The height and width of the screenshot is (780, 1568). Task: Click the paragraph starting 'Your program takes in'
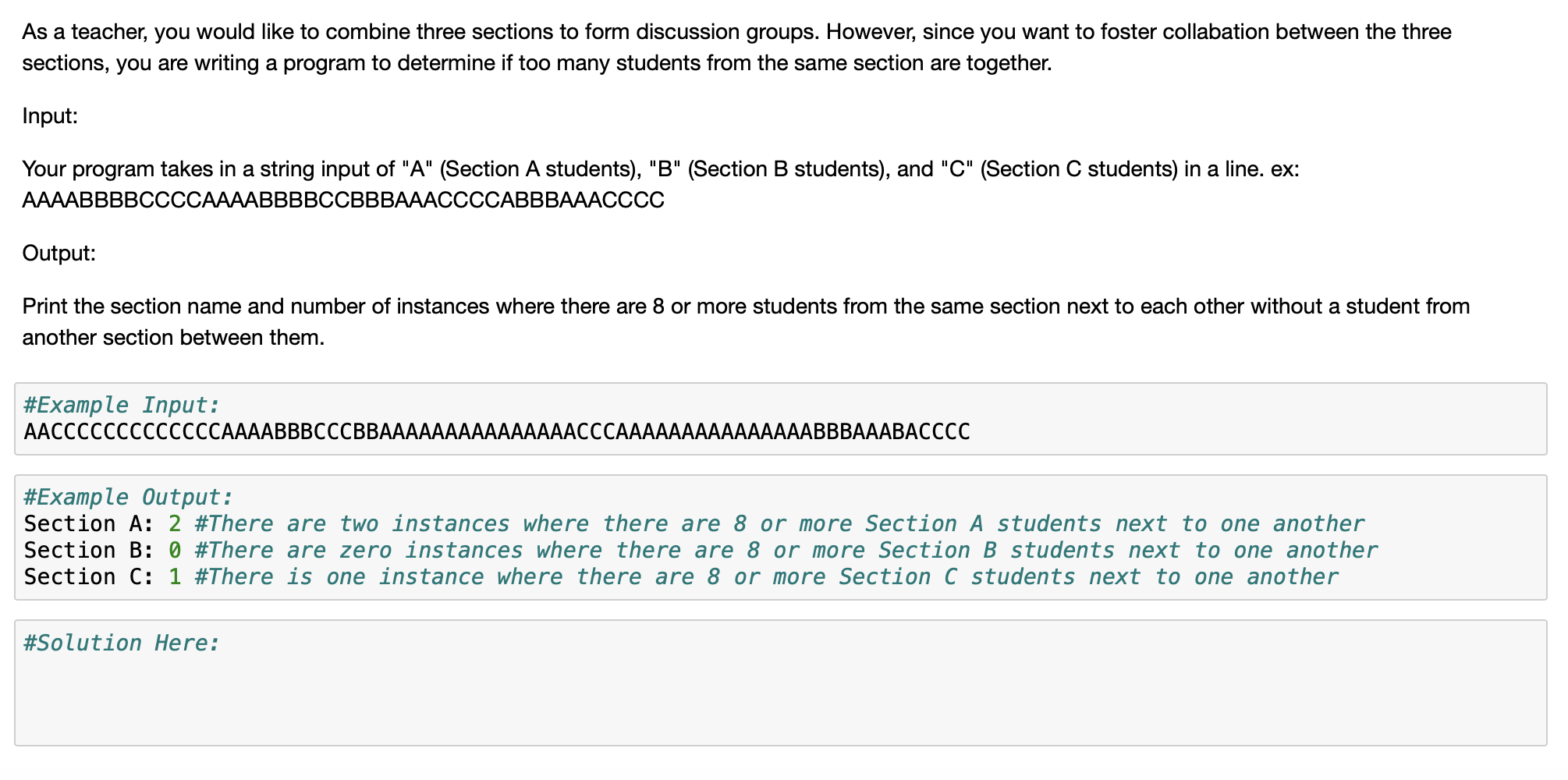[661, 184]
